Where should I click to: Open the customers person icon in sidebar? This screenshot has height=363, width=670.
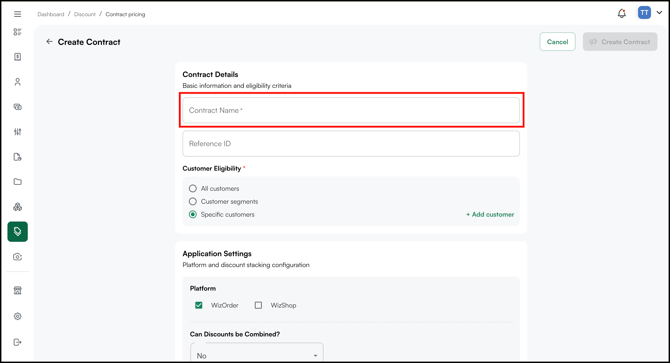point(18,82)
